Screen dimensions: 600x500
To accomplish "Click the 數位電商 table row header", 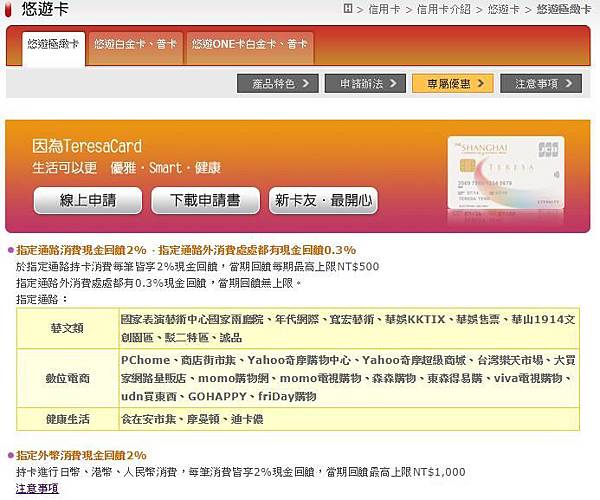I will click(x=67, y=378).
